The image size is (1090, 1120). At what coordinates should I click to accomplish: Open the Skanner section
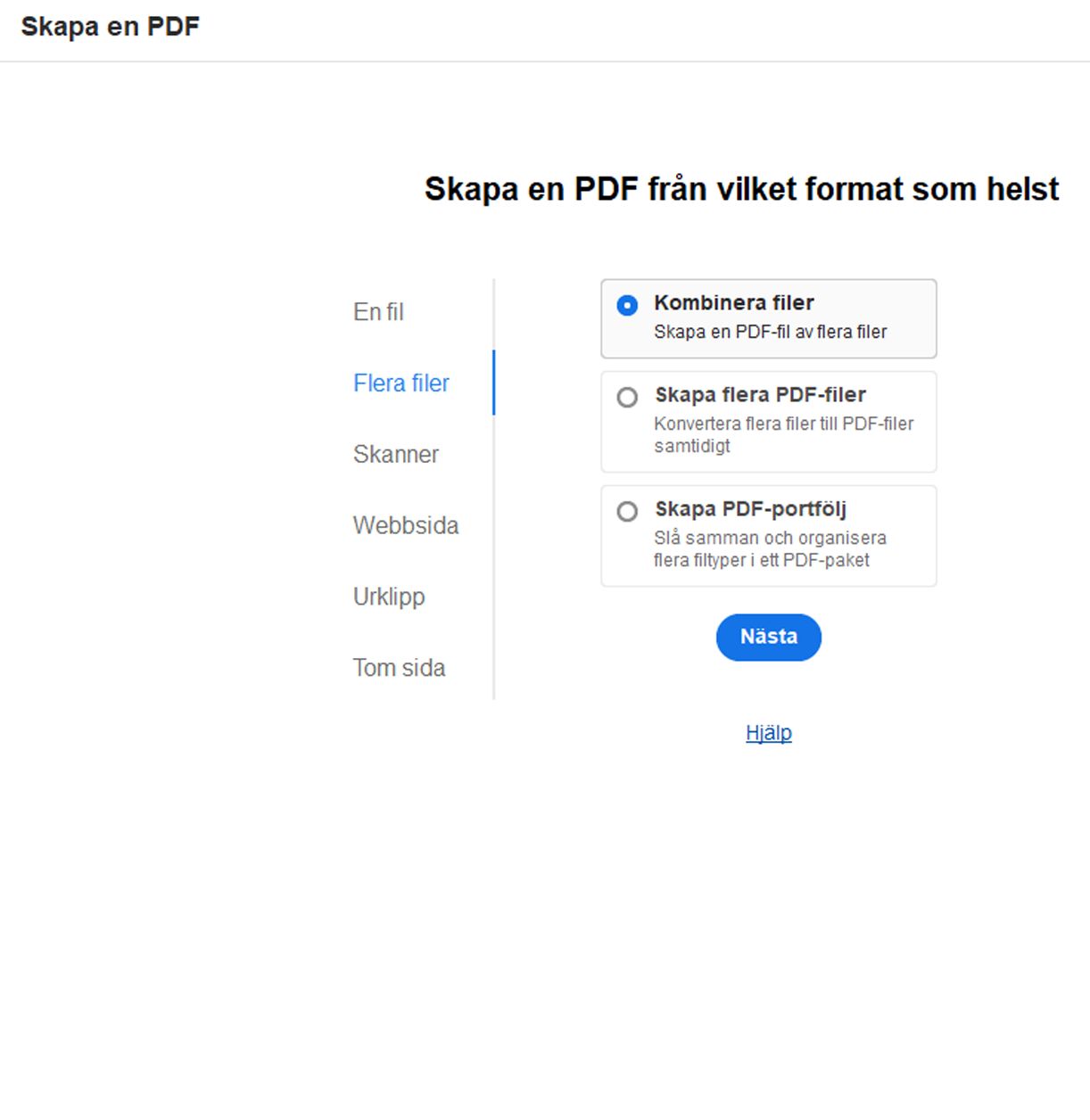[396, 454]
